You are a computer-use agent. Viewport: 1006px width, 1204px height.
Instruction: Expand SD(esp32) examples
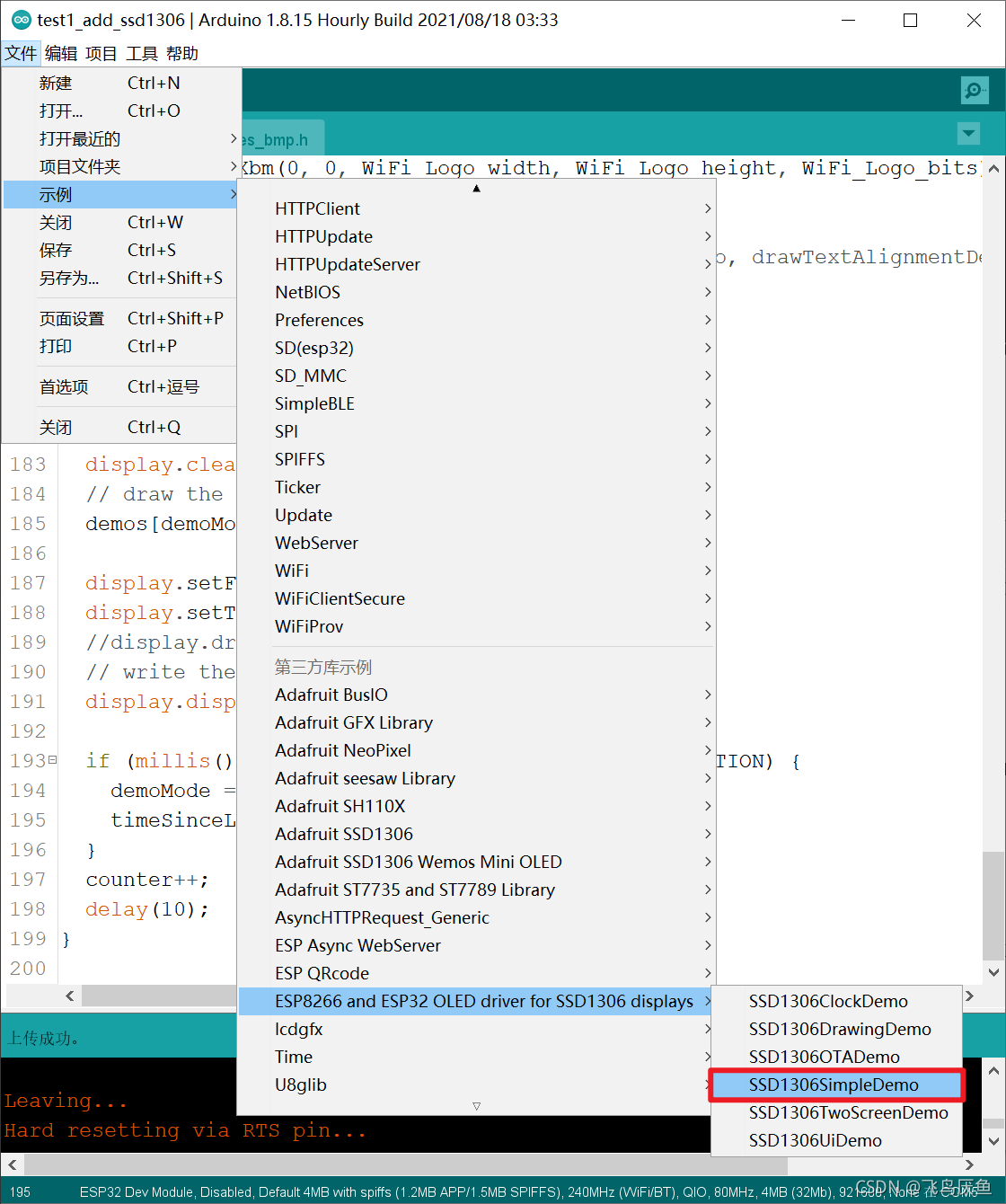pos(476,348)
